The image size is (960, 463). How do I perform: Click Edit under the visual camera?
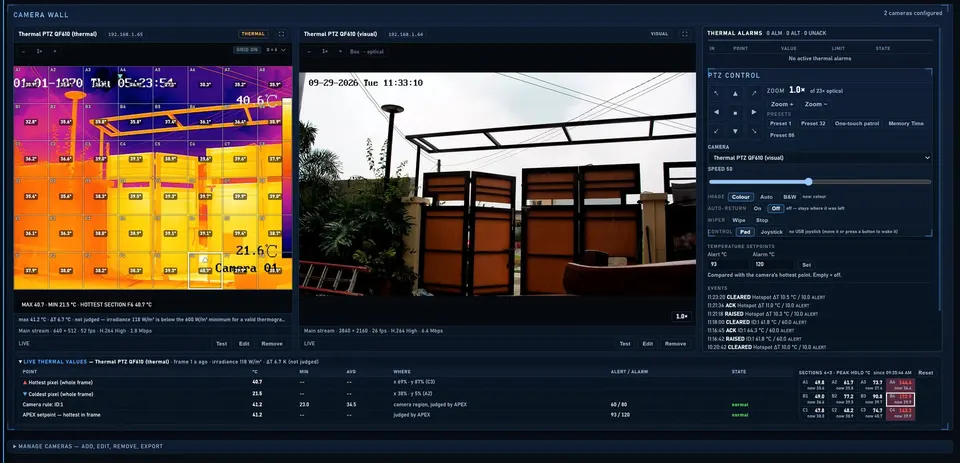[x=647, y=344]
